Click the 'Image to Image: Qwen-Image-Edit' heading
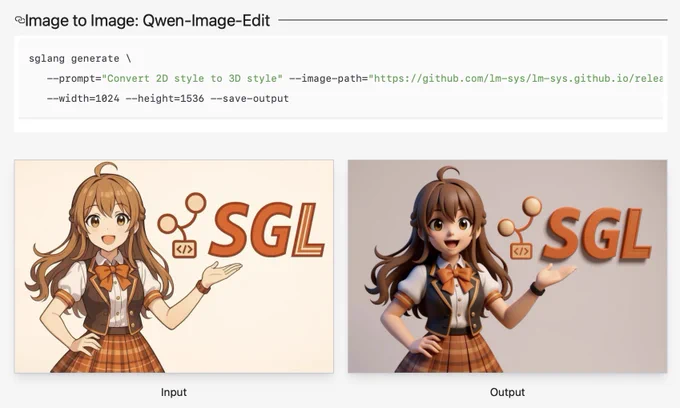The image size is (680, 408). [x=147, y=20]
